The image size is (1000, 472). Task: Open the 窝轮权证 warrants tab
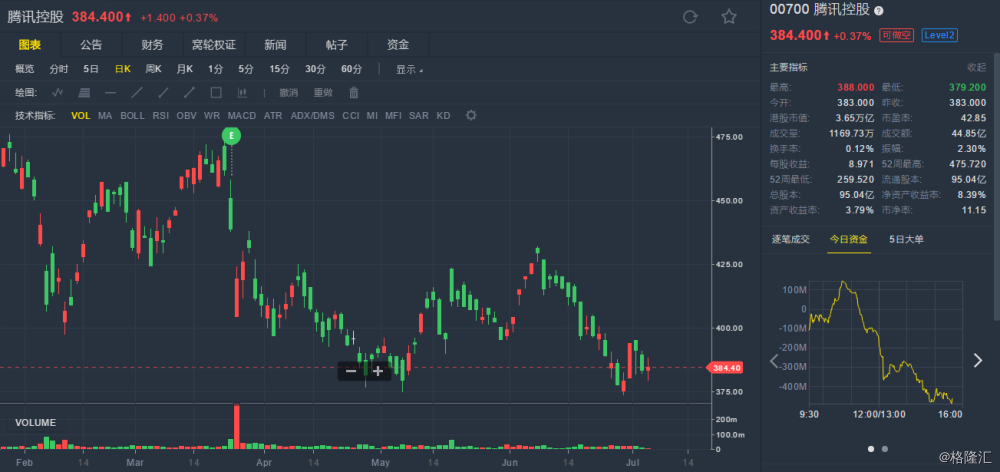pyautogui.click(x=214, y=45)
